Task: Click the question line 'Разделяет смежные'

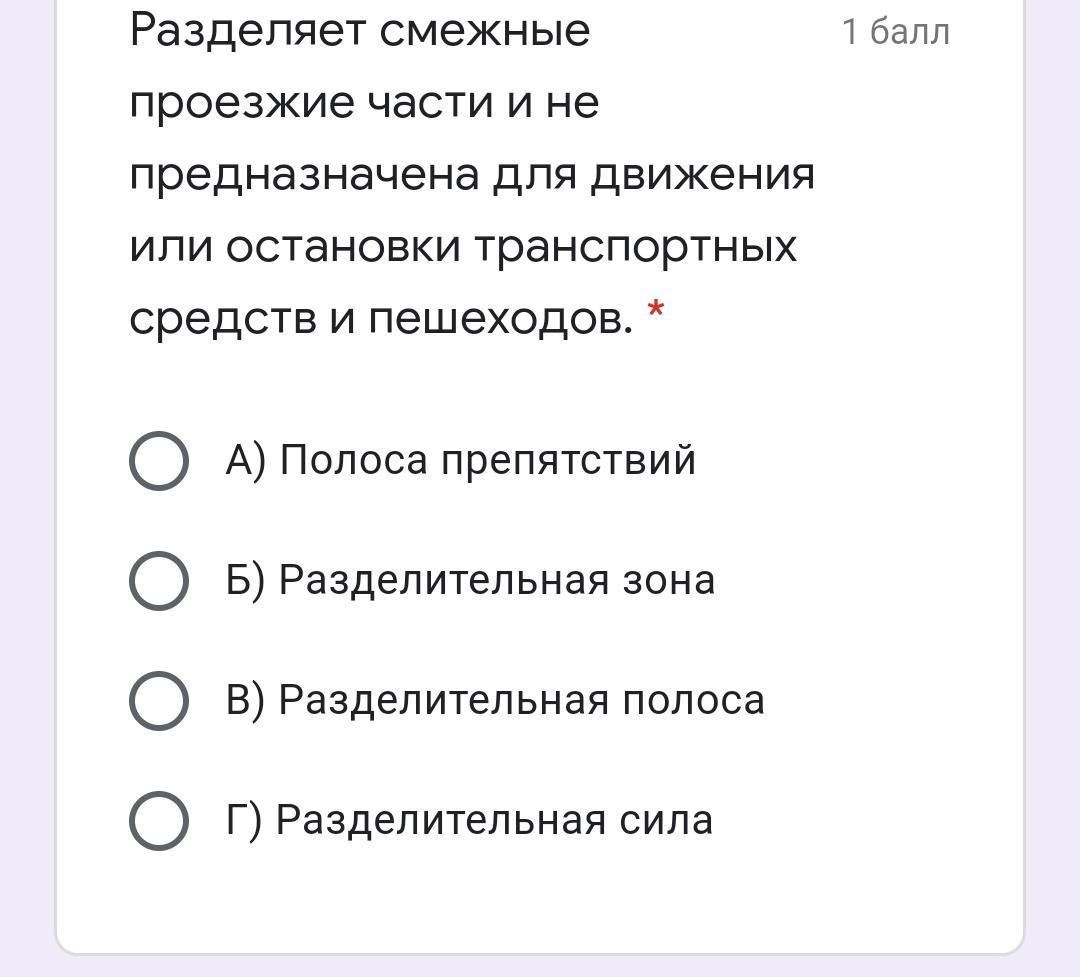Action: tap(360, 32)
